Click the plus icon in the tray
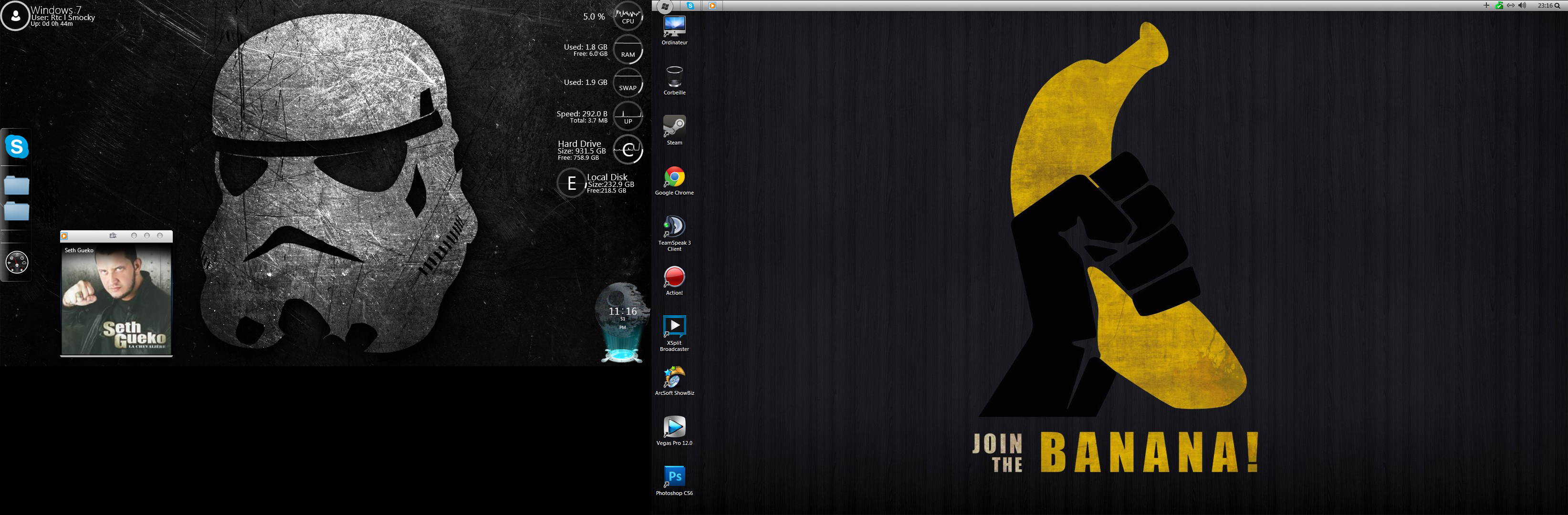The image size is (1568, 515). (x=1486, y=5)
